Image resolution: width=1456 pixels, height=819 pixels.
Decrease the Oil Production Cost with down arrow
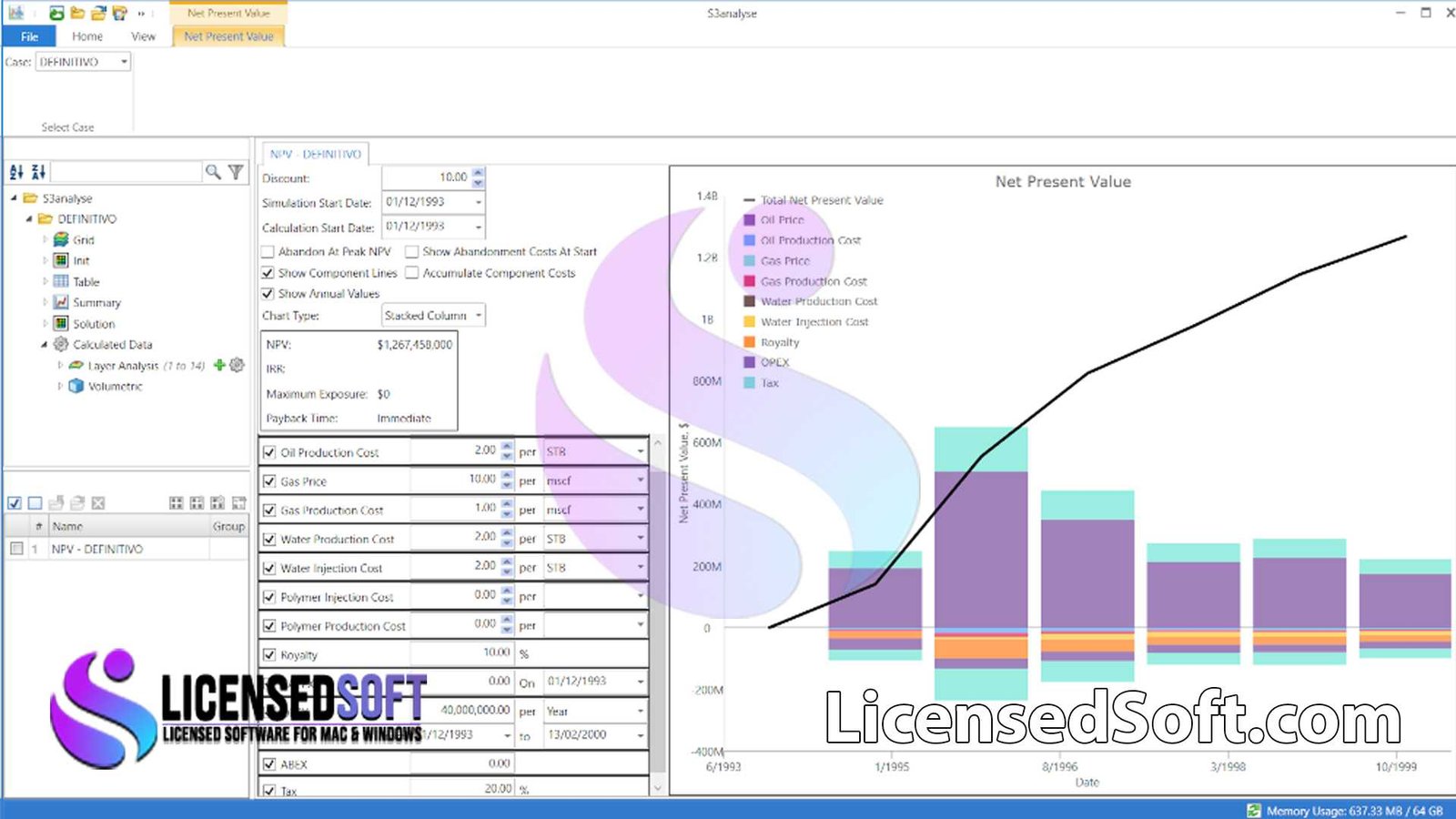(x=508, y=456)
